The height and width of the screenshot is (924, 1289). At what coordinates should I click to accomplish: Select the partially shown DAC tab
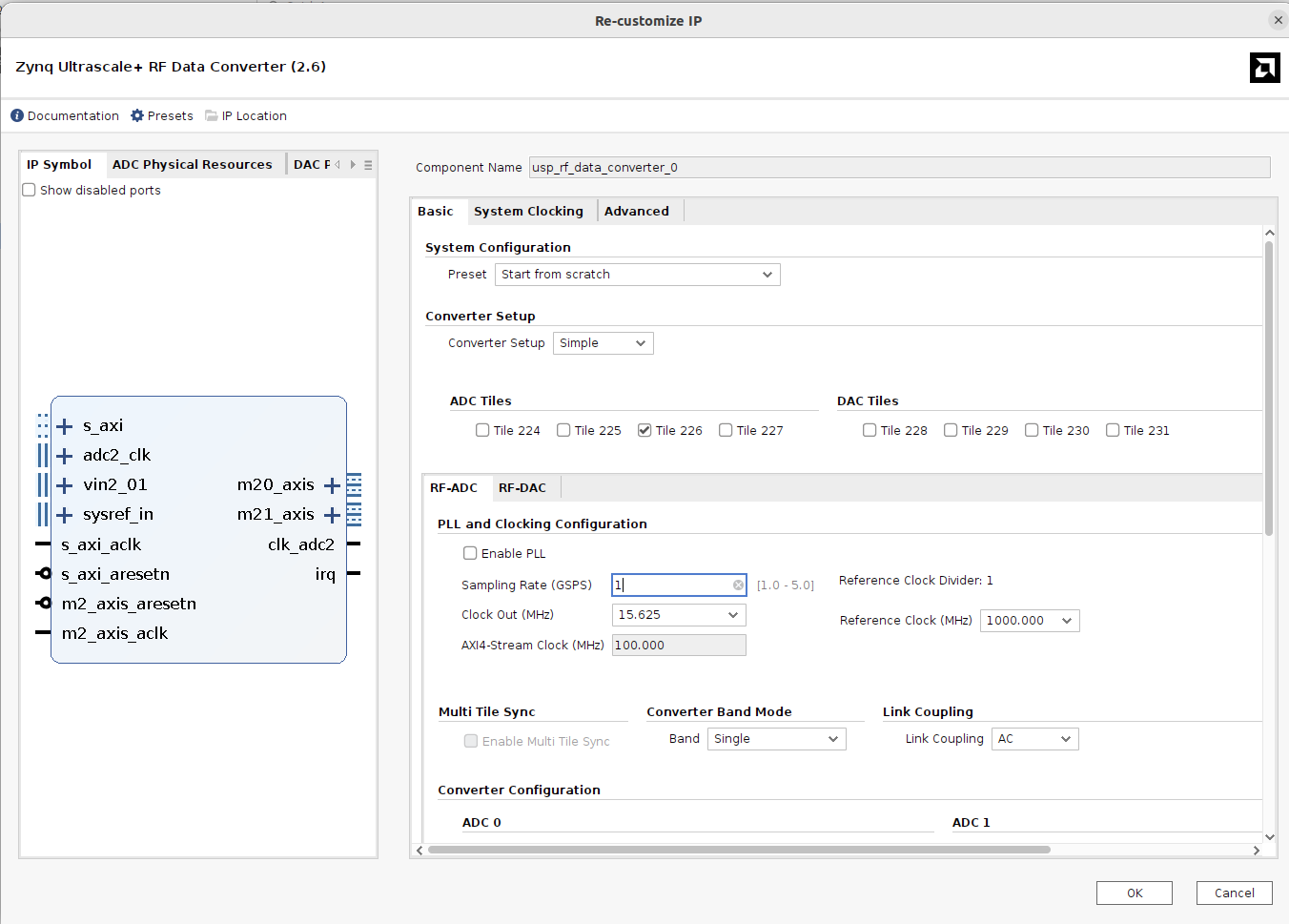312,165
